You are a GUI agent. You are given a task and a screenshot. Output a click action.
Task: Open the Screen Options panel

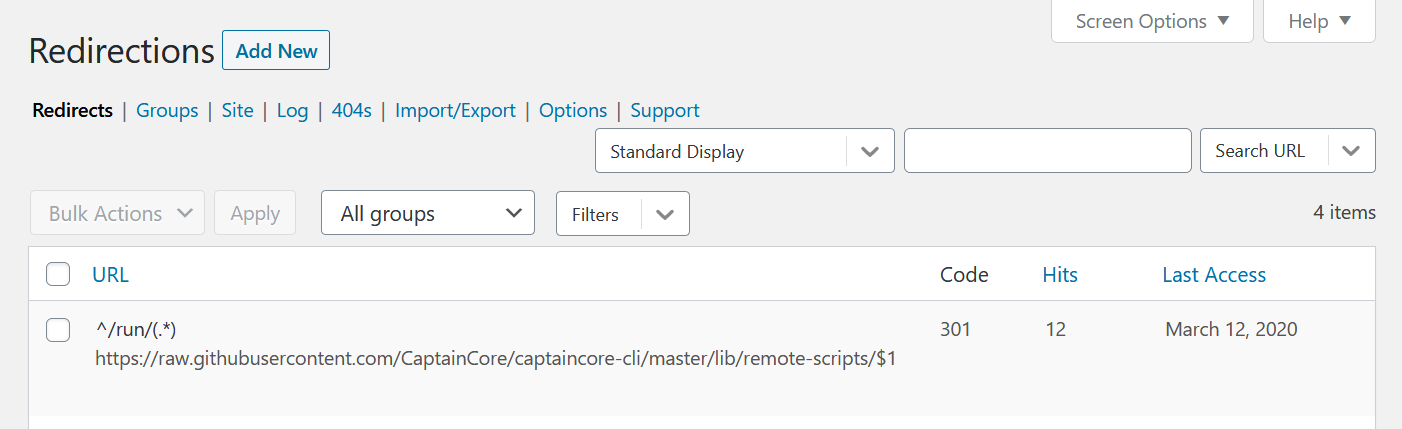(x=1152, y=21)
